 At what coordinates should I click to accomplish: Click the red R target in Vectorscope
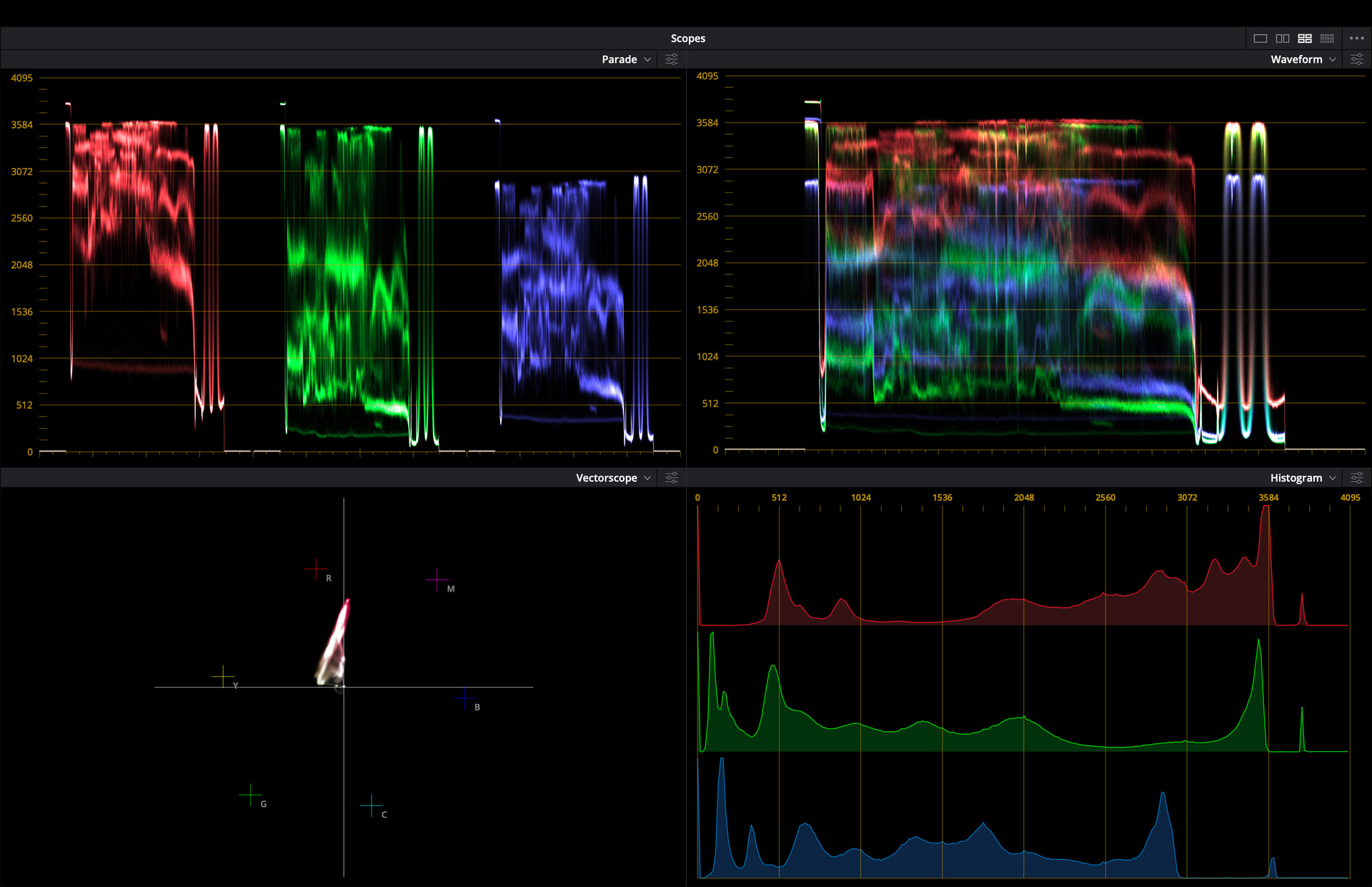[315, 569]
